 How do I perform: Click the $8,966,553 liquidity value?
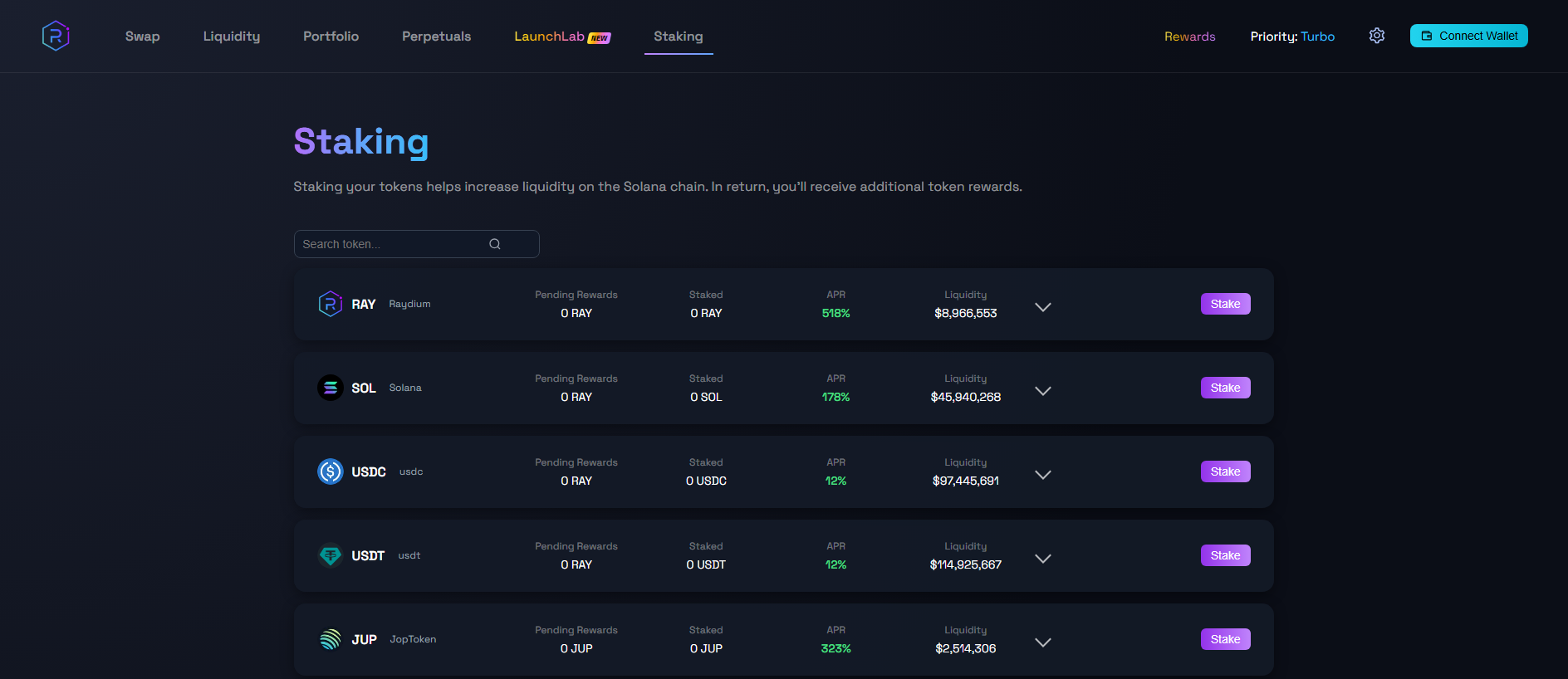965,313
